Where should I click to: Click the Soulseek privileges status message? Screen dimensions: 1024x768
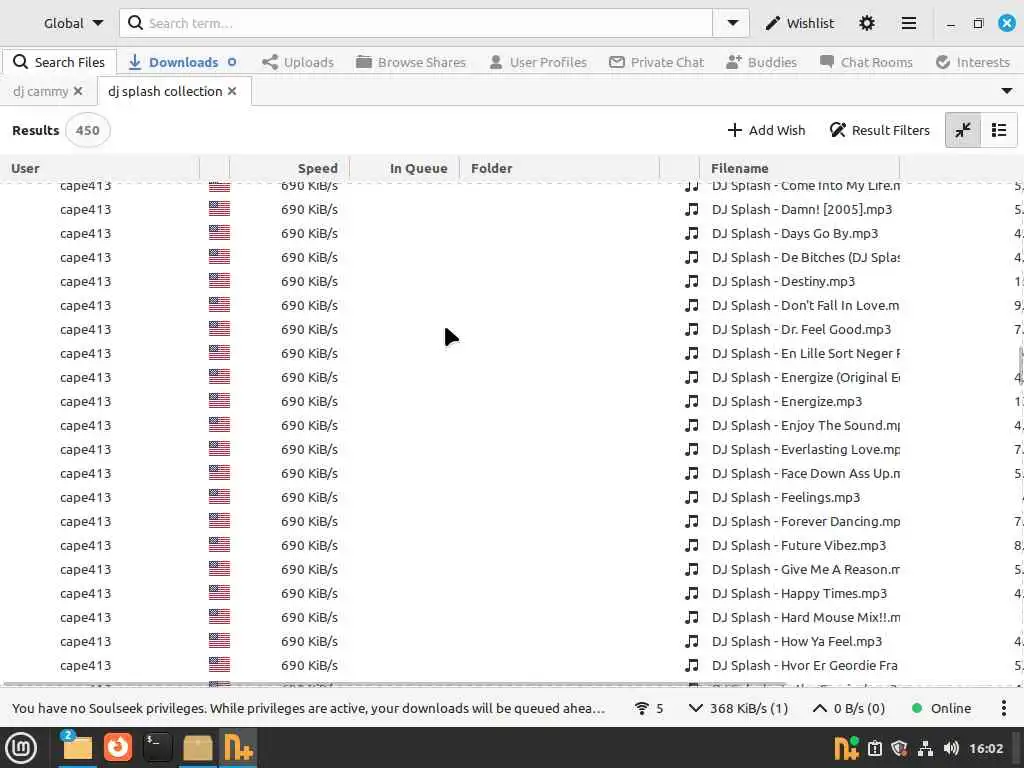(308, 709)
